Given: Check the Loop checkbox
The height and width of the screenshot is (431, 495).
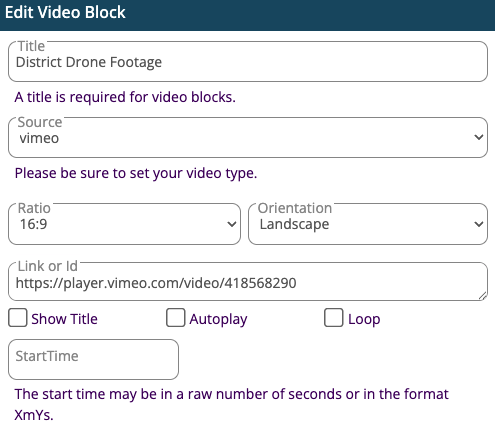Looking at the screenshot, I should pyautogui.click(x=334, y=318).
